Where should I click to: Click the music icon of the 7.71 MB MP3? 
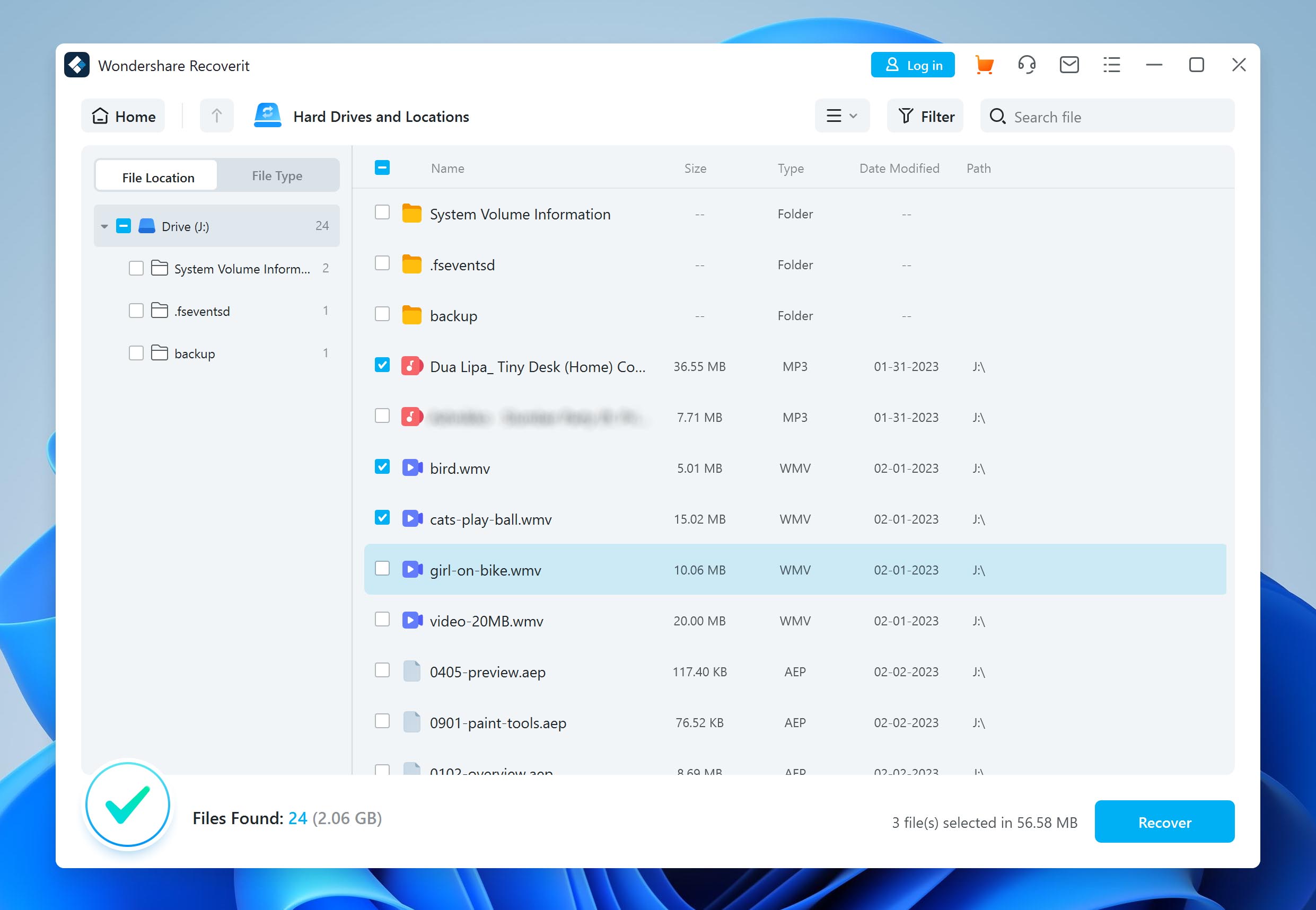[x=412, y=417]
